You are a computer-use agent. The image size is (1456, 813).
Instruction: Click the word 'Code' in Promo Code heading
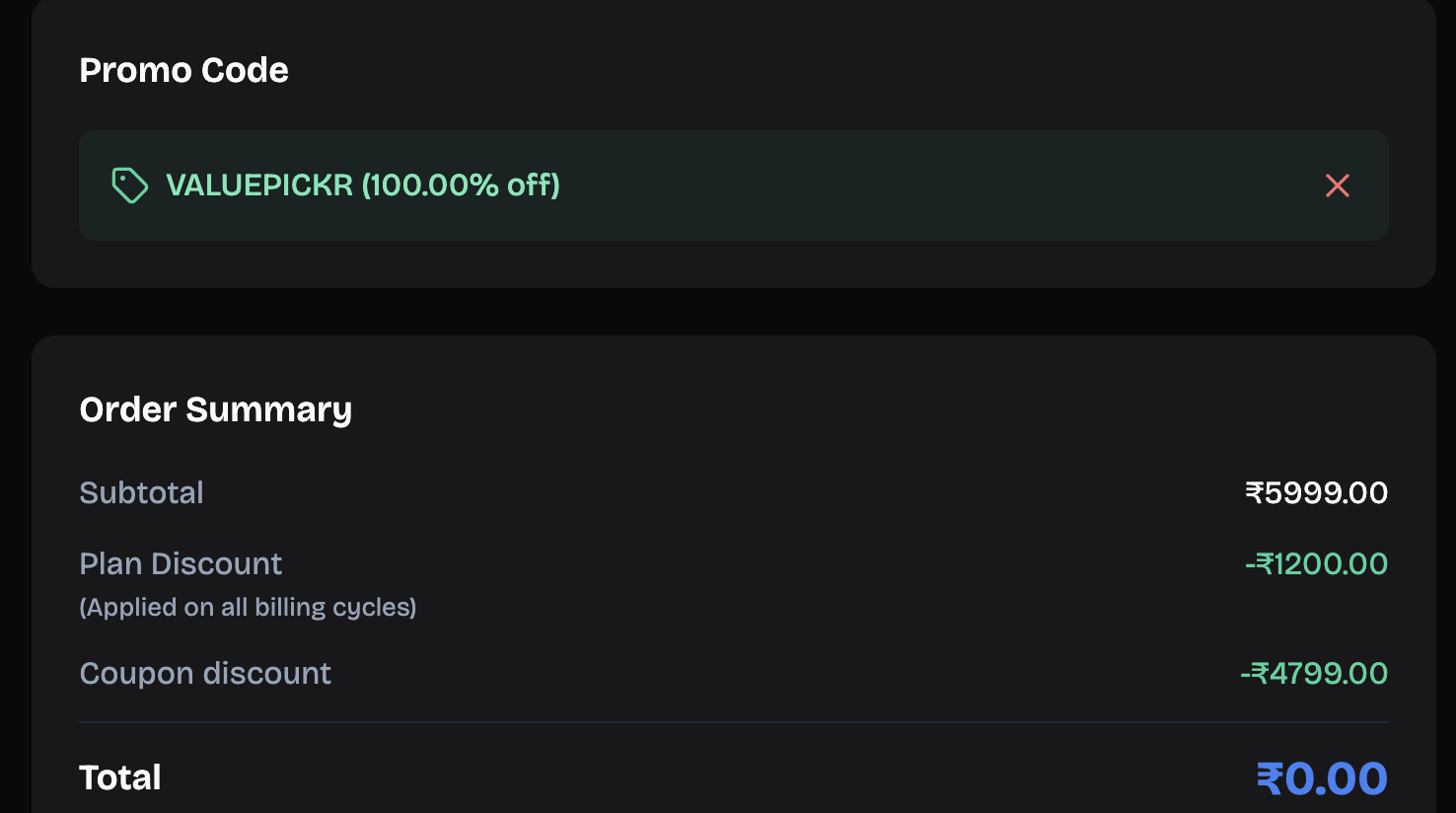pos(245,70)
